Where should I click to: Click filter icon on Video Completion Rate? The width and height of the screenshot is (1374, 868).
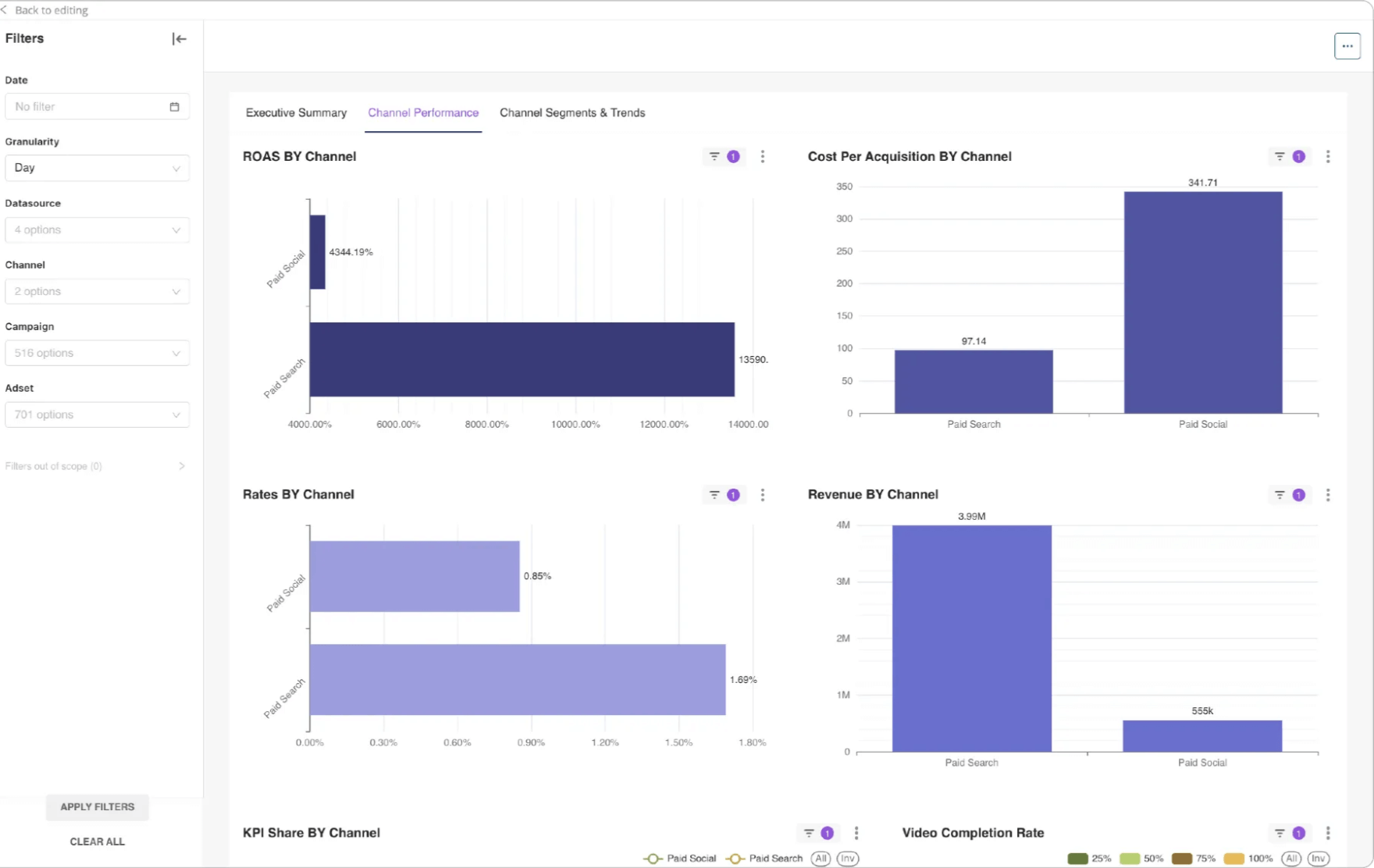pos(1280,833)
